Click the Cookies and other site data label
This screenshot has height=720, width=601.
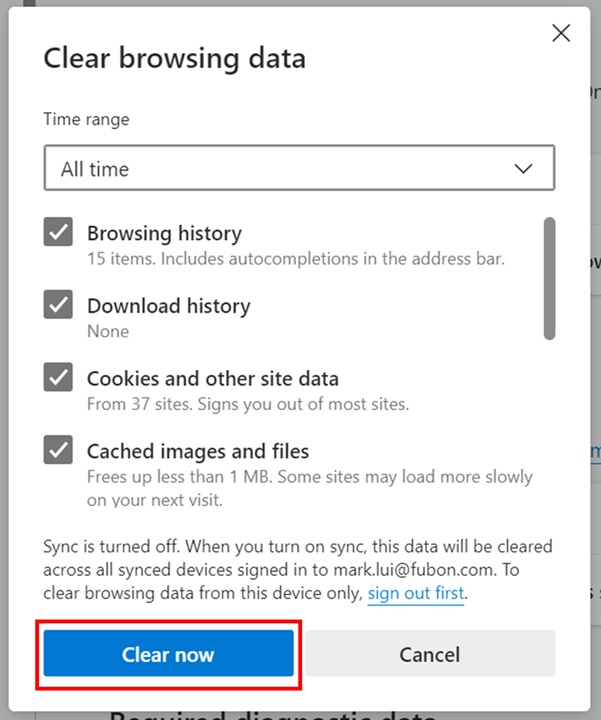(213, 379)
